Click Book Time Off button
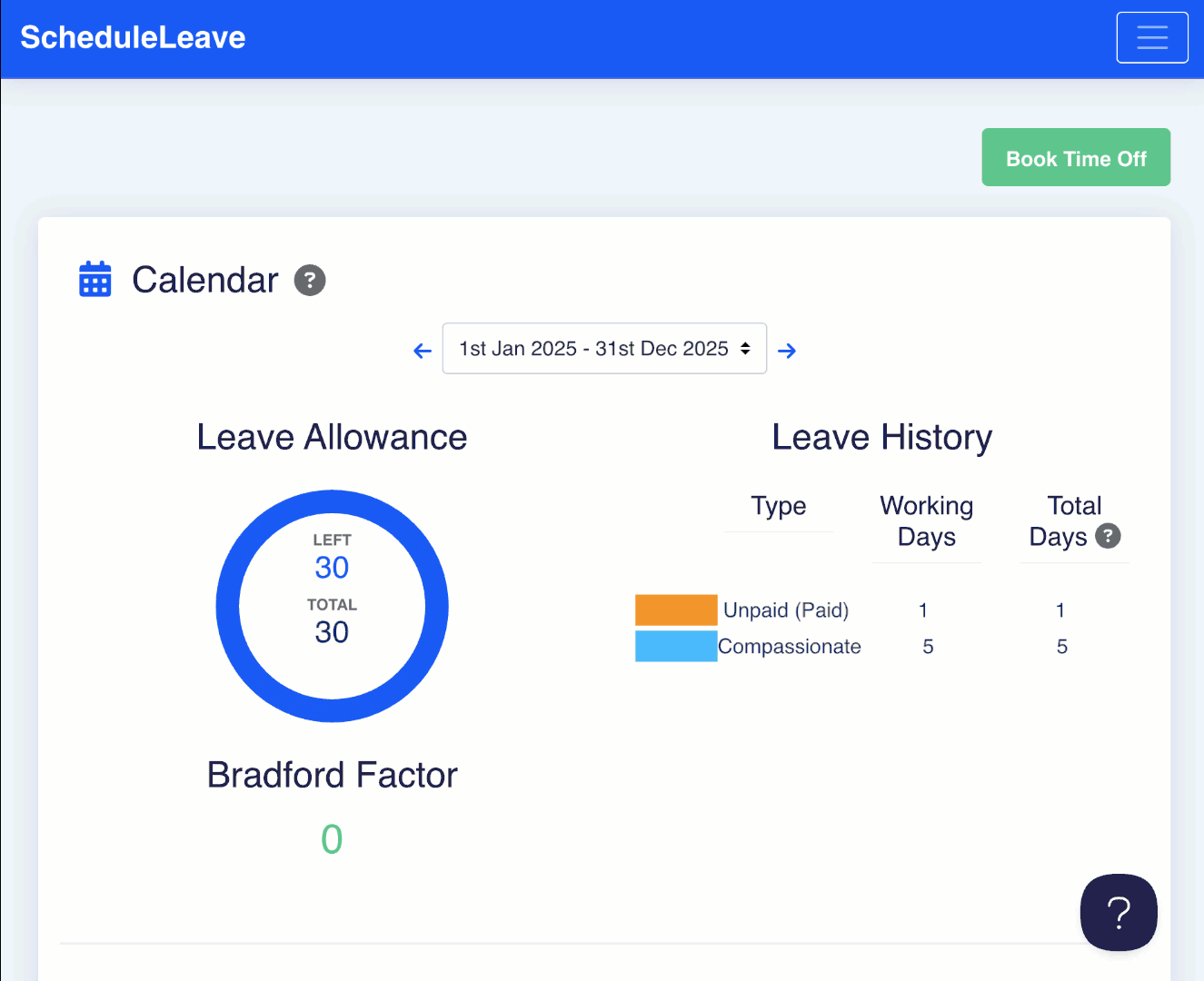Viewport: 1204px width, 981px height. 1076,158
